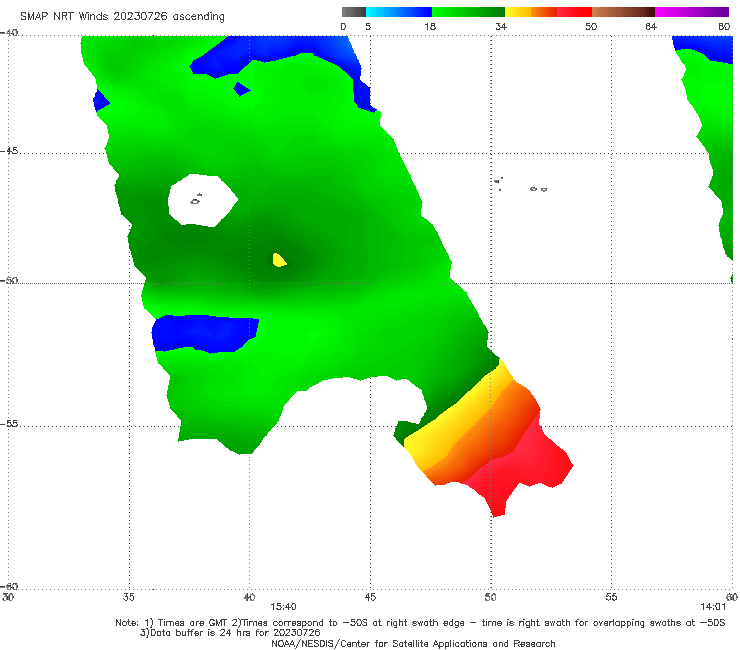The height and width of the screenshot is (650, 740).
Task: Click the small yellow wind spot near 41E
Action: click(279, 260)
